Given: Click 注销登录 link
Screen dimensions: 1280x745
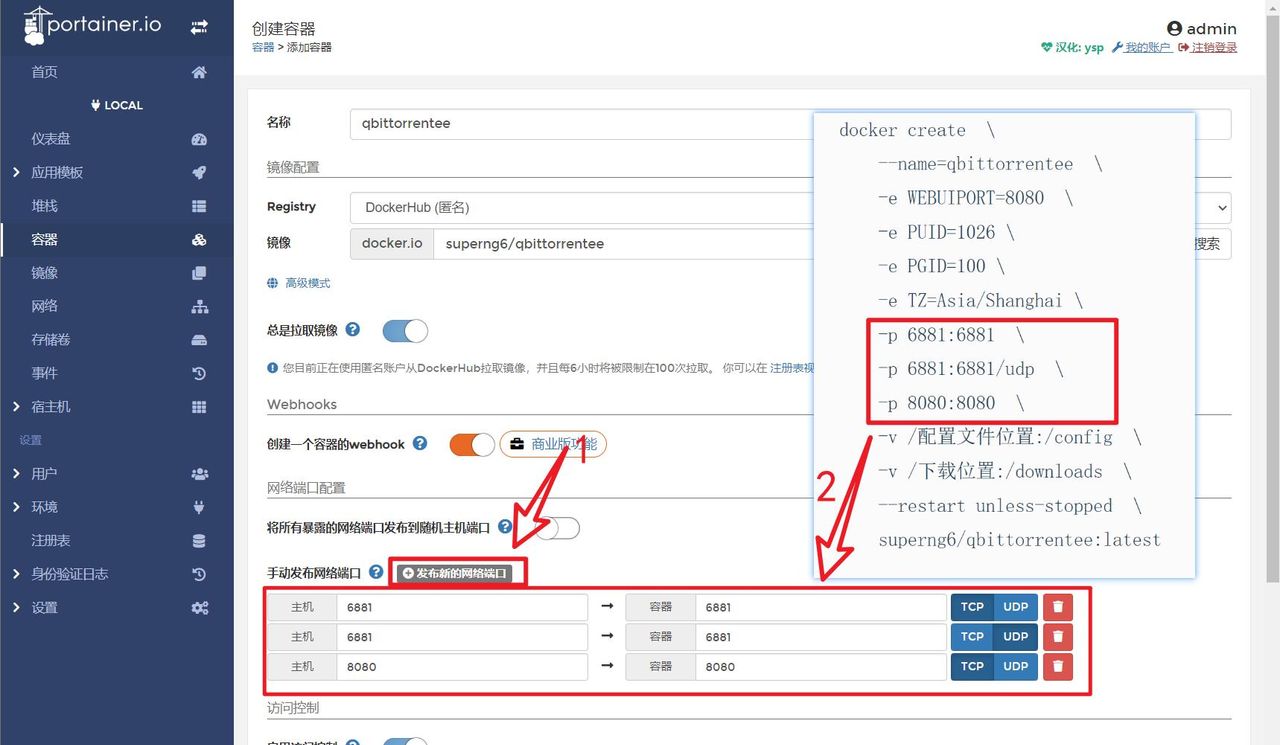Looking at the screenshot, I should [x=1208, y=47].
